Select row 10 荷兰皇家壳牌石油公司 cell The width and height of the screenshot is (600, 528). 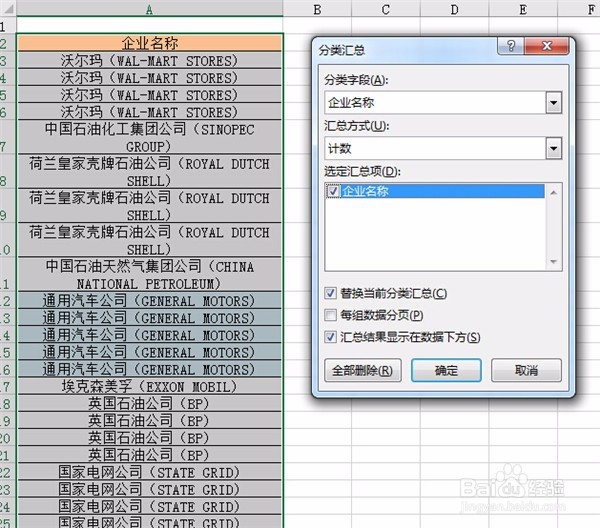point(150,240)
